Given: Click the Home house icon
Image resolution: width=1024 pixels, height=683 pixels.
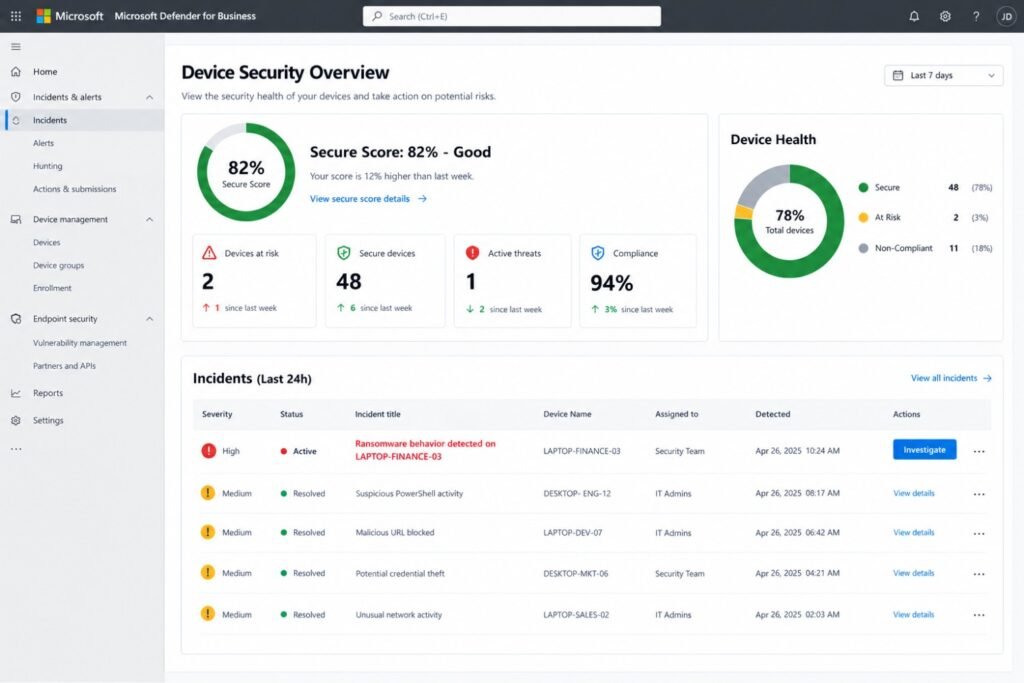Looking at the screenshot, I should [16, 71].
